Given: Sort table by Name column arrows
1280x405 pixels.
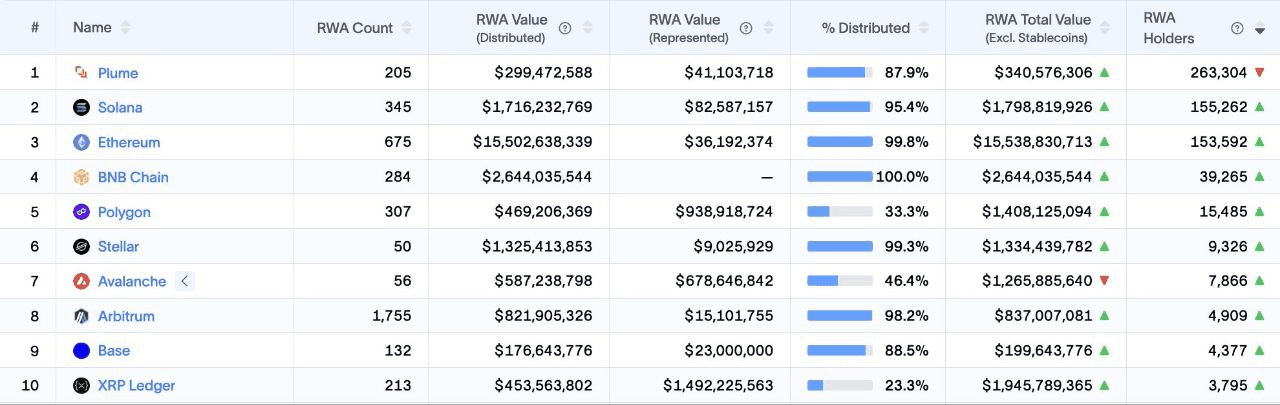Looking at the screenshot, I should (125, 28).
